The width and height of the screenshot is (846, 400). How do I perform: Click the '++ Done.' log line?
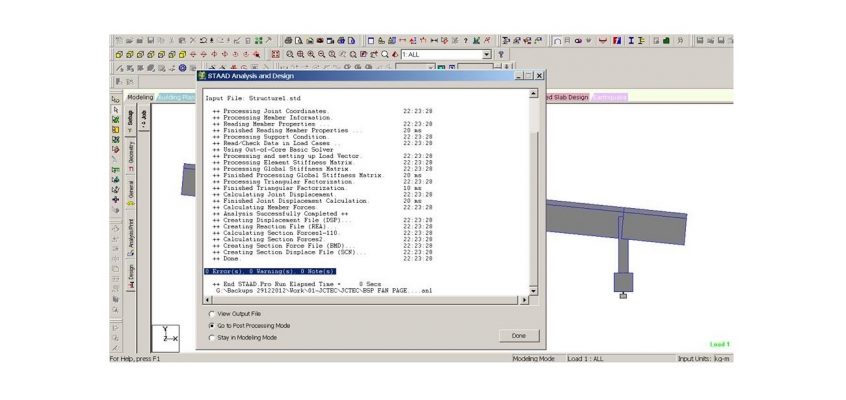click(226, 259)
